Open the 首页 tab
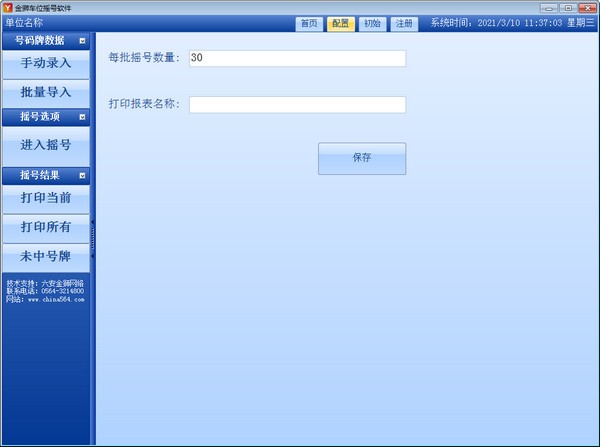 309,24
